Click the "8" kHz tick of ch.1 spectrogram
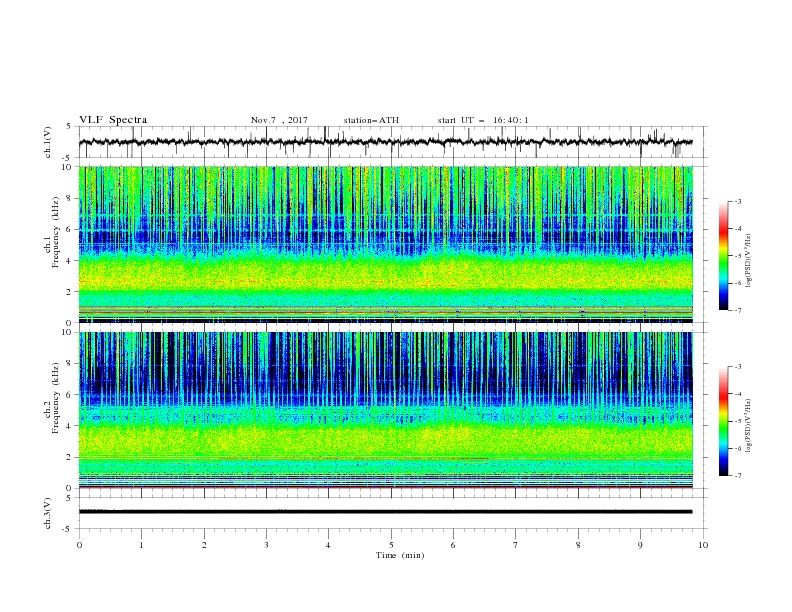792x612 pixels. click(x=71, y=198)
